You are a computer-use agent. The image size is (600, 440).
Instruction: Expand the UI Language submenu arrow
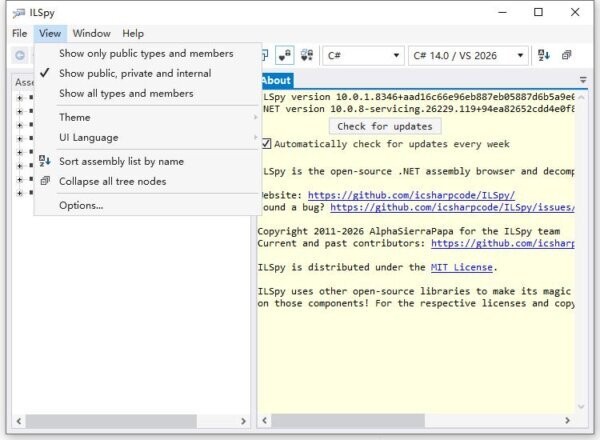click(255, 137)
